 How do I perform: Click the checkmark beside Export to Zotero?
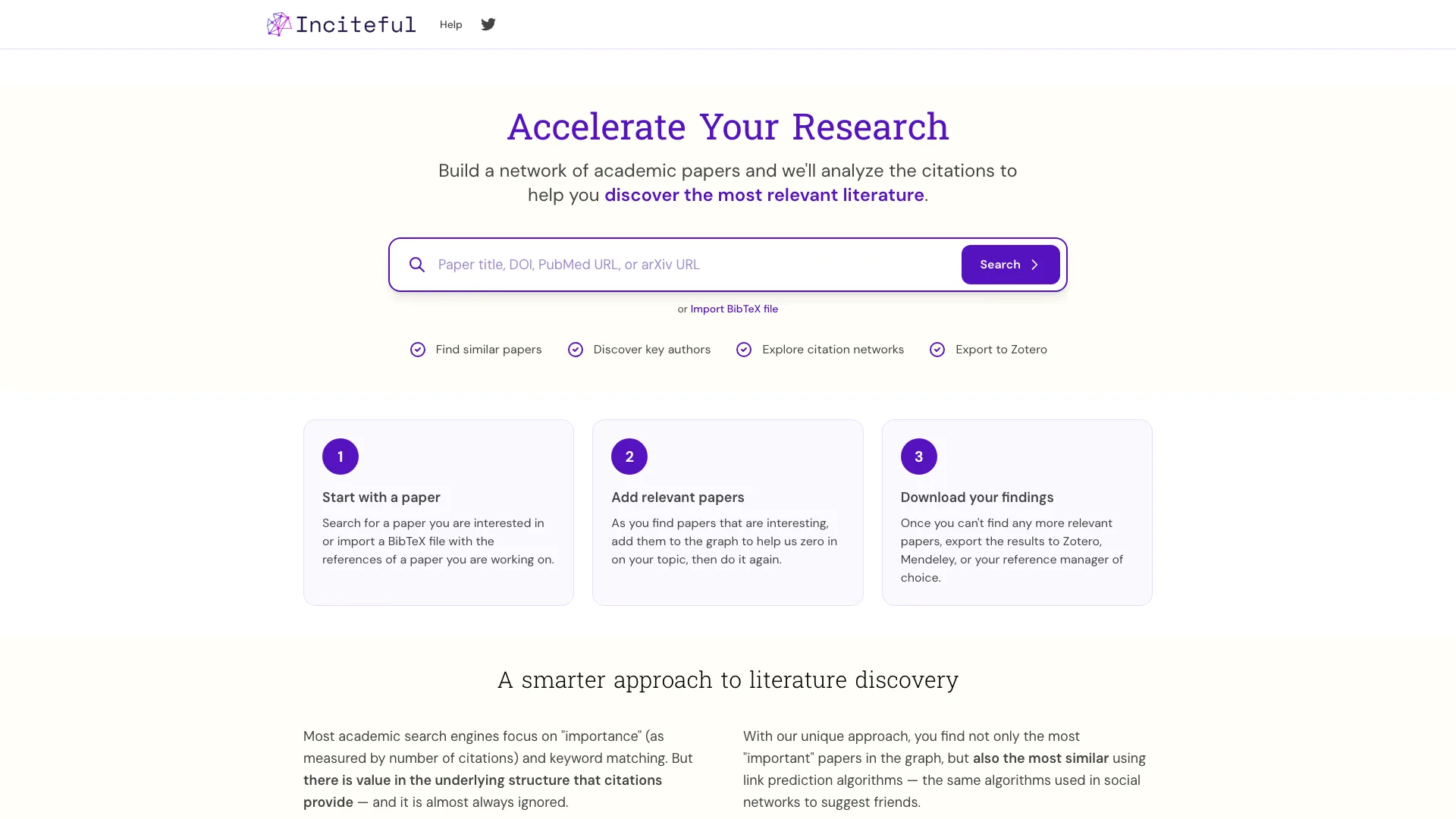pyautogui.click(x=937, y=350)
